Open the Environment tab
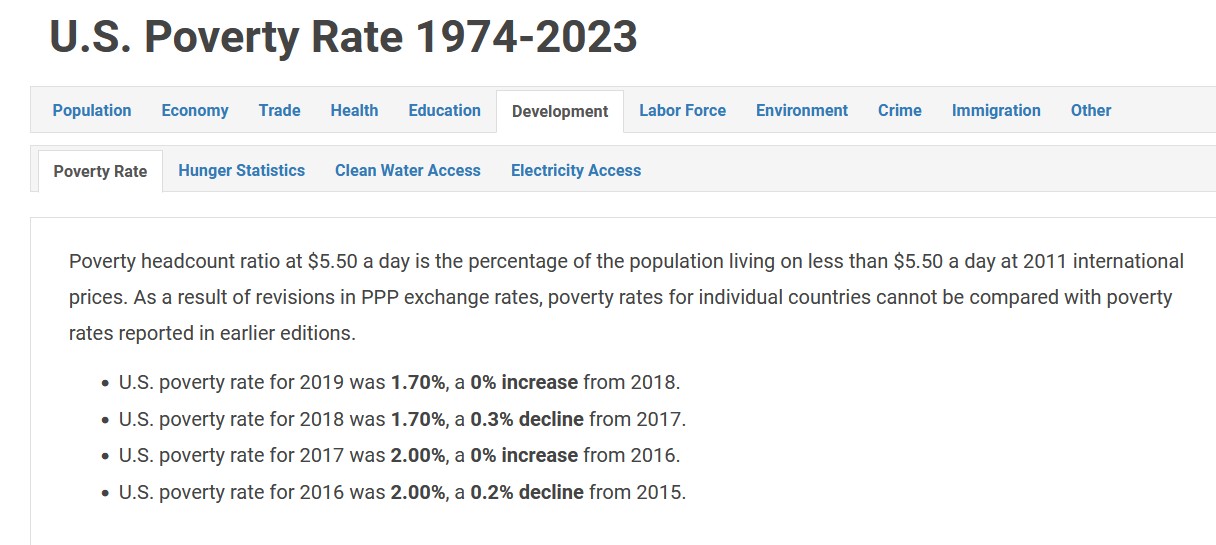This screenshot has width=1216, height=545. point(802,110)
